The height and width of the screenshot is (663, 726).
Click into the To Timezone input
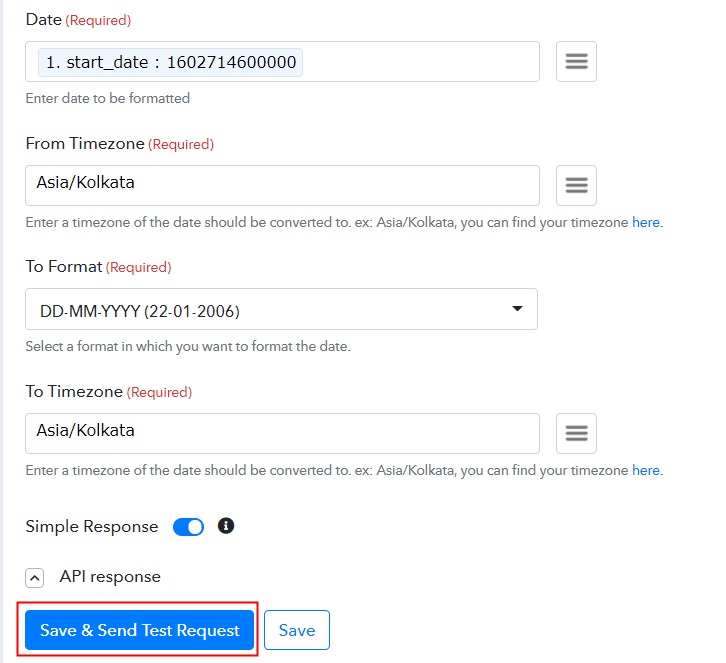282,433
